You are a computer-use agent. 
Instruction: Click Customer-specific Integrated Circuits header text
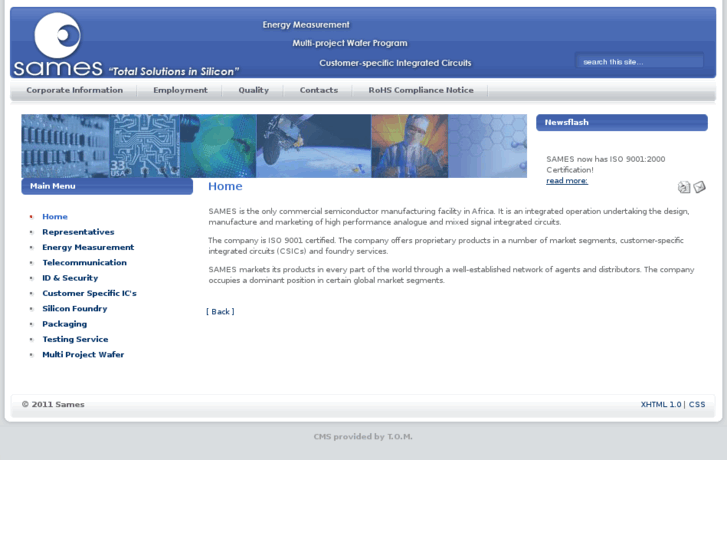coord(395,63)
